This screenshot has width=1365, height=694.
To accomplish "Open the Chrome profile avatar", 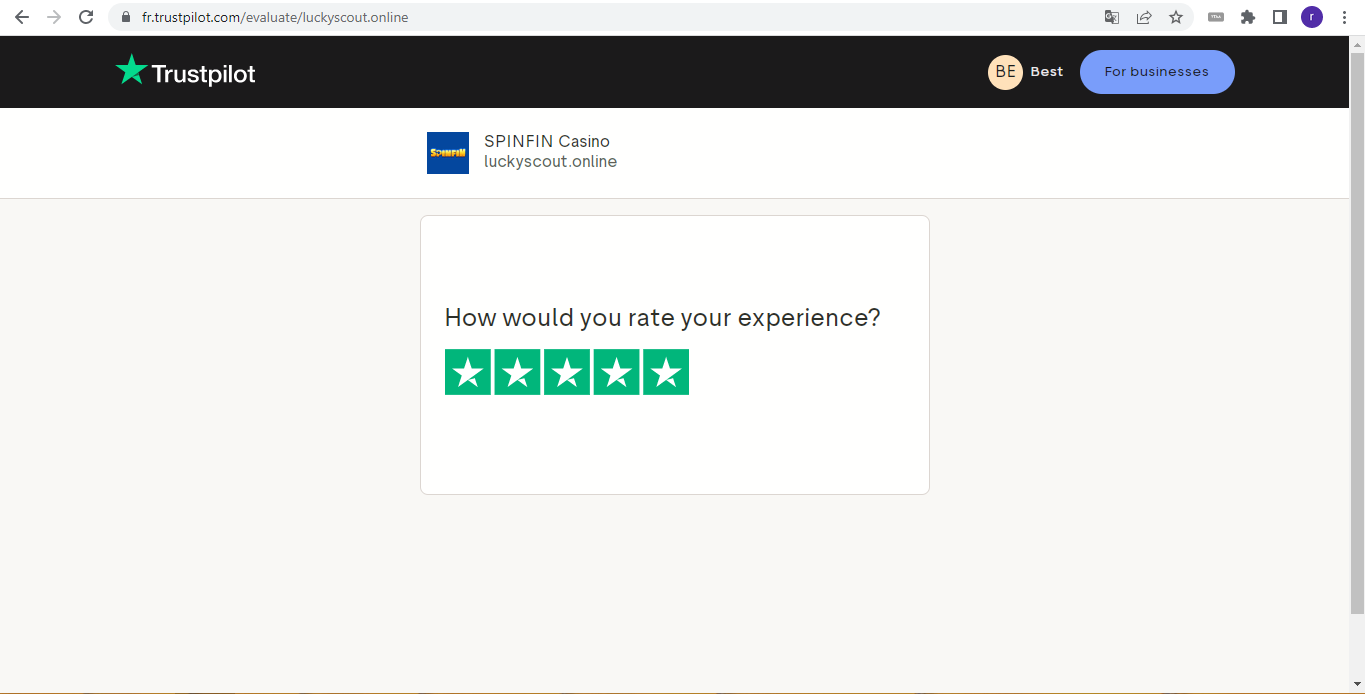I will tap(1312, 17).
